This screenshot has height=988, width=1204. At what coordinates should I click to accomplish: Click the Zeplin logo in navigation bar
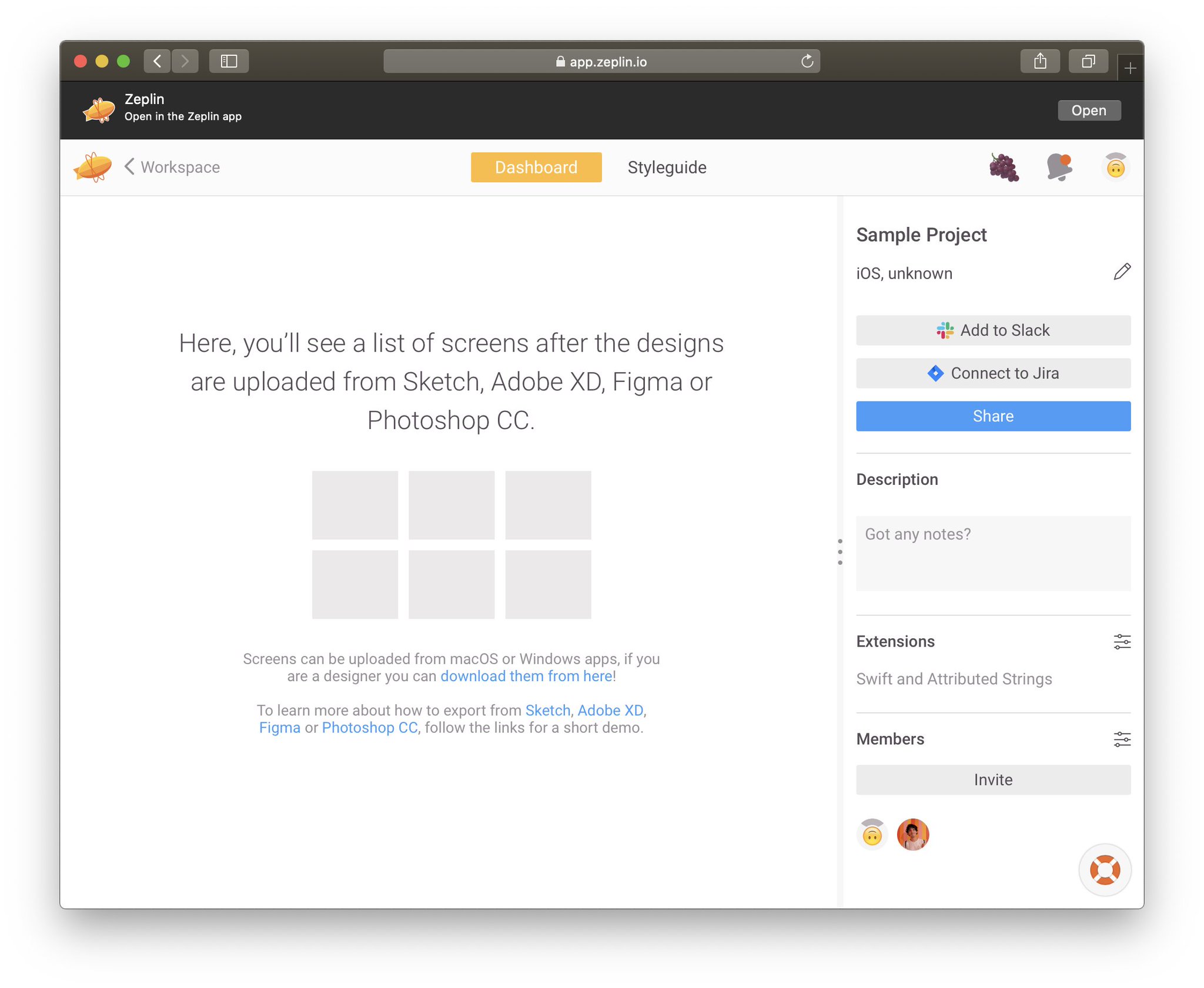(x=93, y=168)
